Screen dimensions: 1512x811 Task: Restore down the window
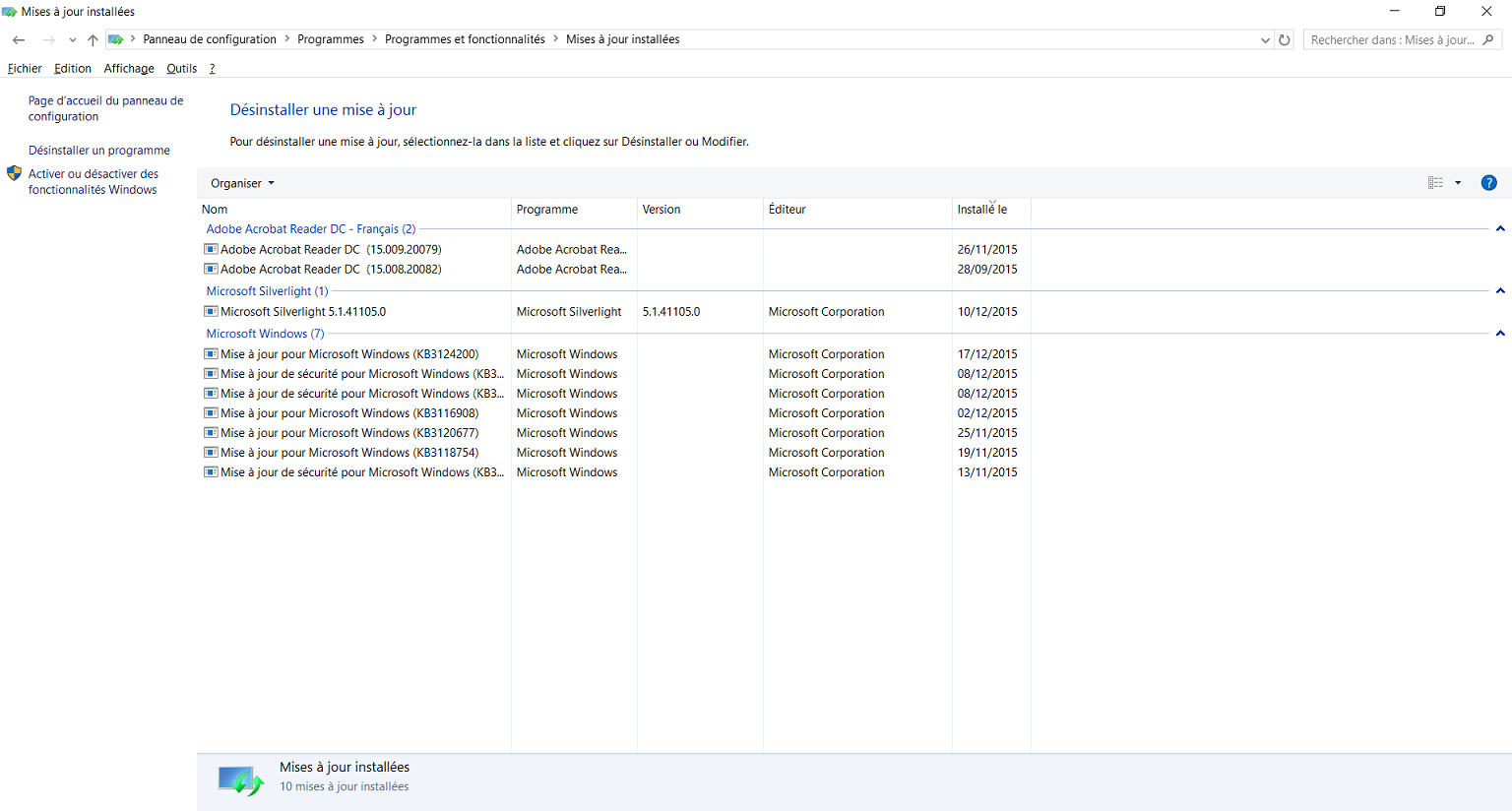[1440, 12]
